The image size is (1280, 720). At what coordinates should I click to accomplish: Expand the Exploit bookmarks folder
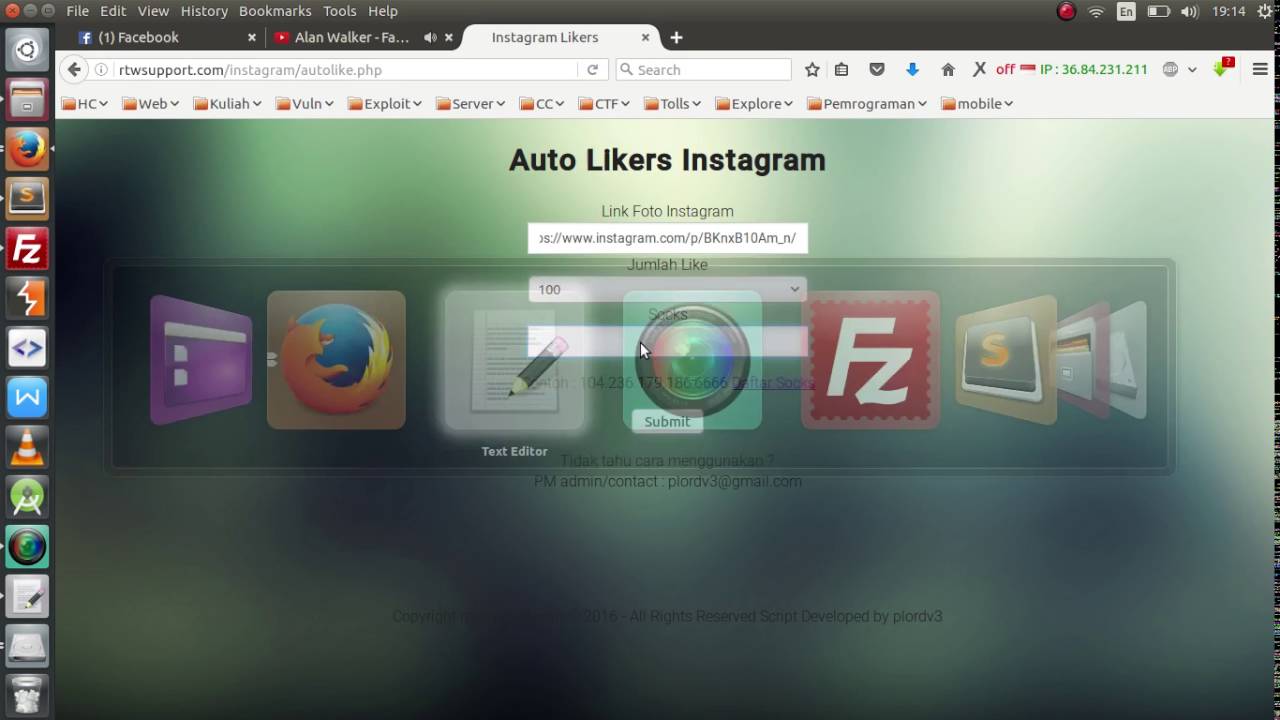384,103
